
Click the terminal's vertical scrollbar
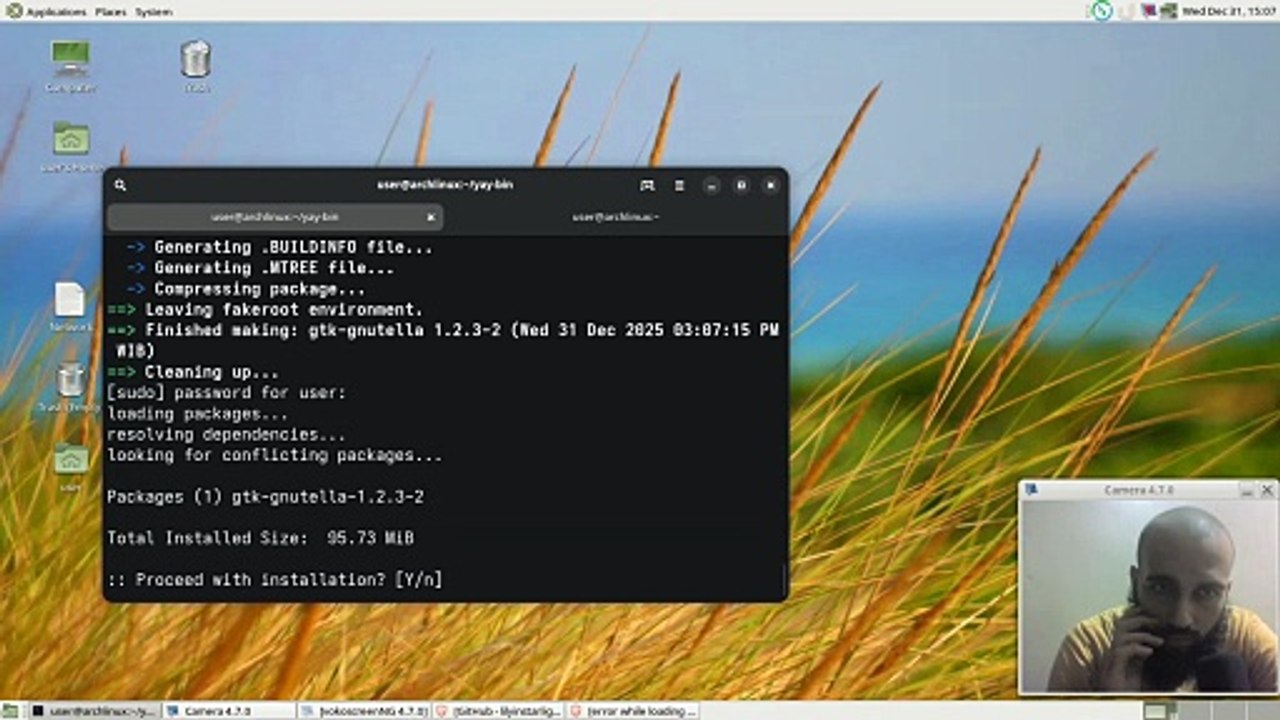784,581
